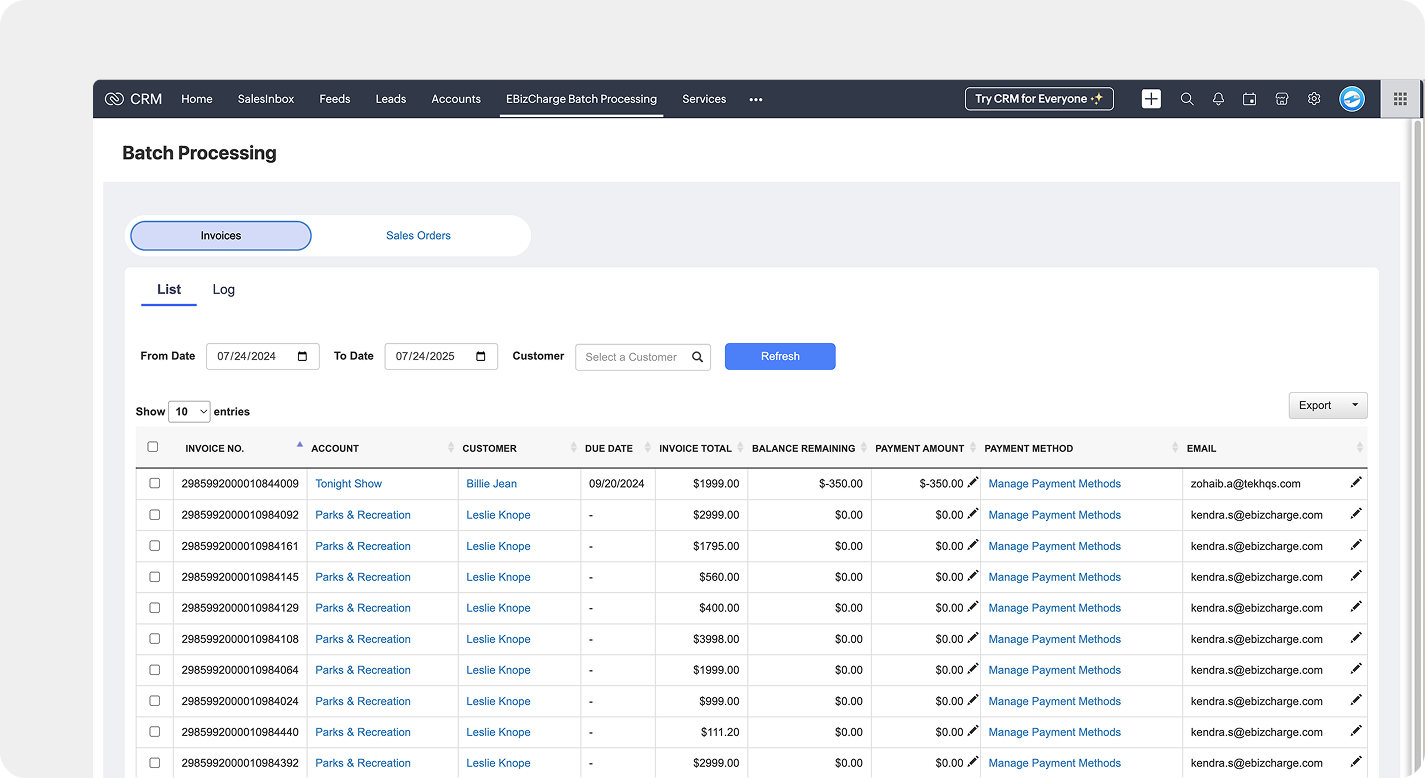Edit payment amount for invoice ending 4392
The image size is (1425, 778).
973,762
